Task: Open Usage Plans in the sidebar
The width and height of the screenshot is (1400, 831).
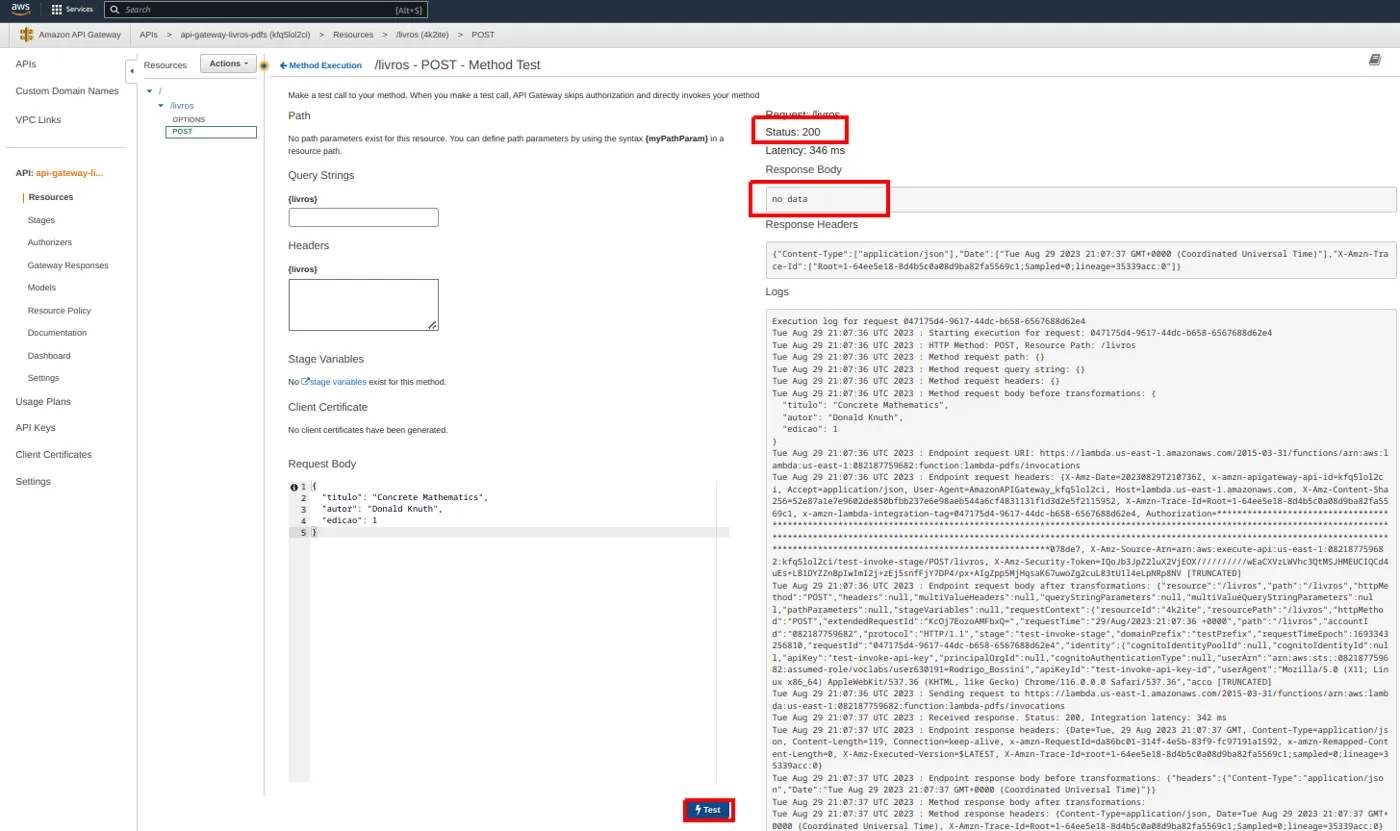Action: pos(43,401)
